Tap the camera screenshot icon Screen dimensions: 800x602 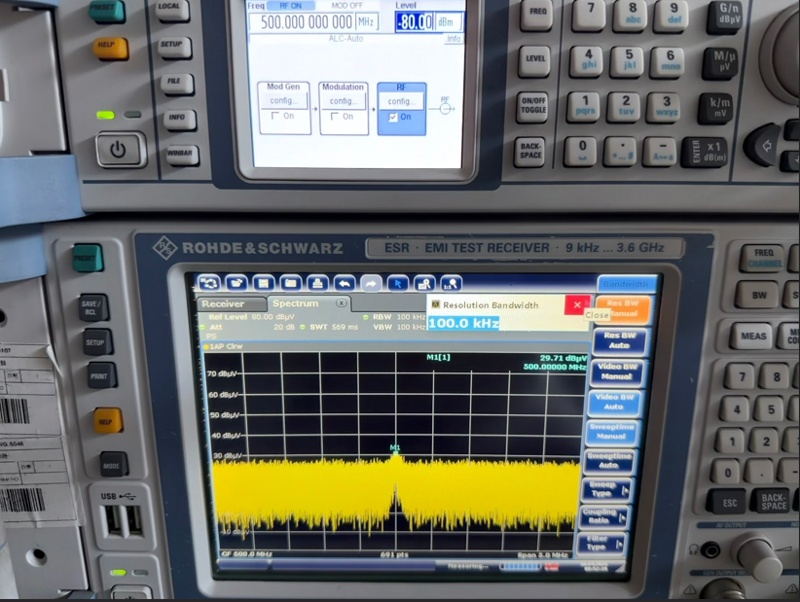(x=290, y=283)
